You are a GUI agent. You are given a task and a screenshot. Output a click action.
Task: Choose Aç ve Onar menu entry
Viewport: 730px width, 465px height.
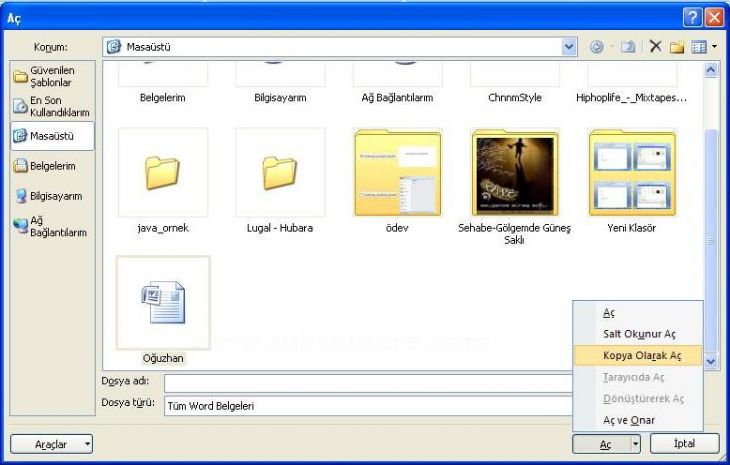coord(637,420)
